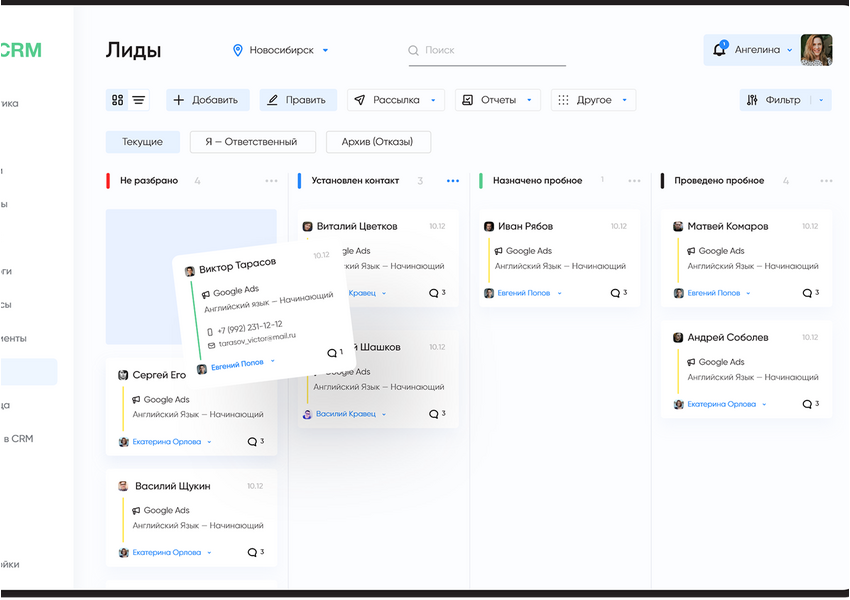Switch to the Текущие tab
The width and height of the screenshot is (850, 600).
(141, 142)
